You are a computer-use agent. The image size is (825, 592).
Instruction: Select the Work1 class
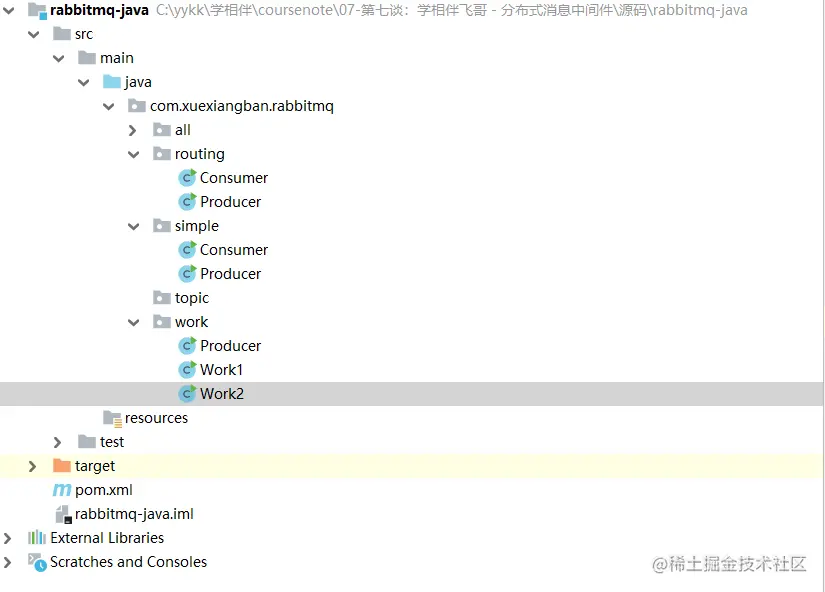[x=222, y=370]
